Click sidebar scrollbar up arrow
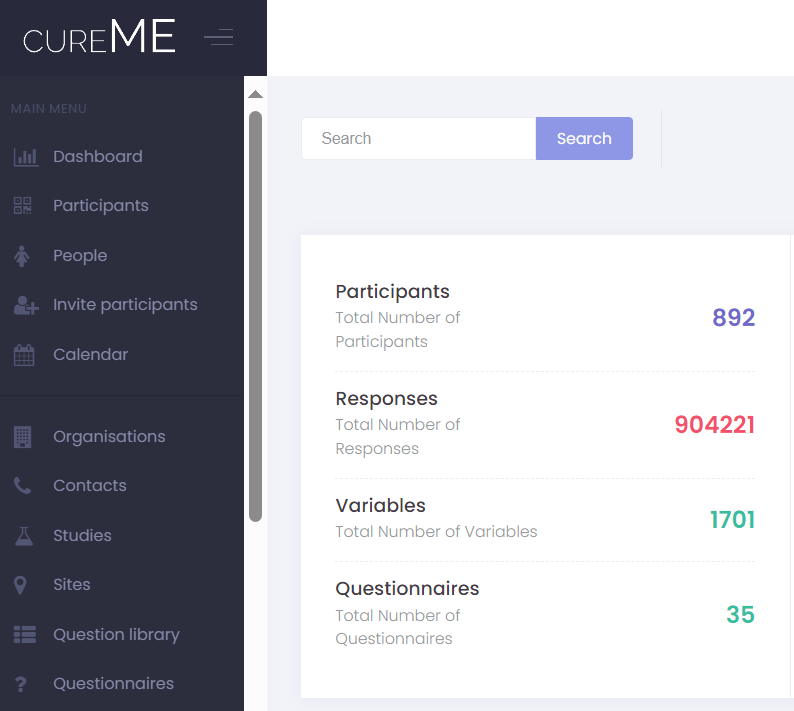The image size is (794, 711). [255, 94]
